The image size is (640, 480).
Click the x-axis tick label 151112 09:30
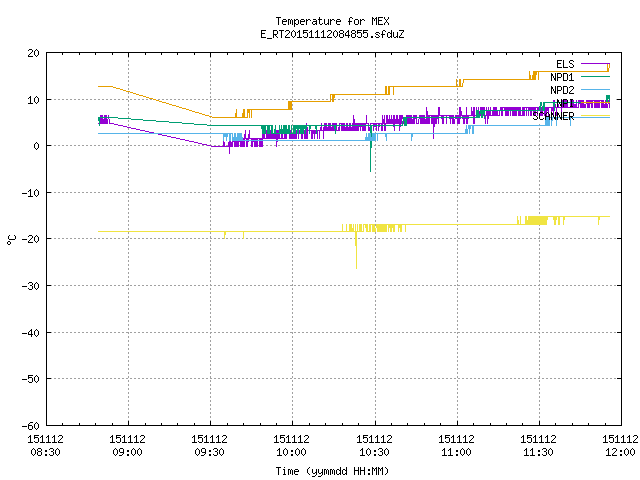(209, 446)
